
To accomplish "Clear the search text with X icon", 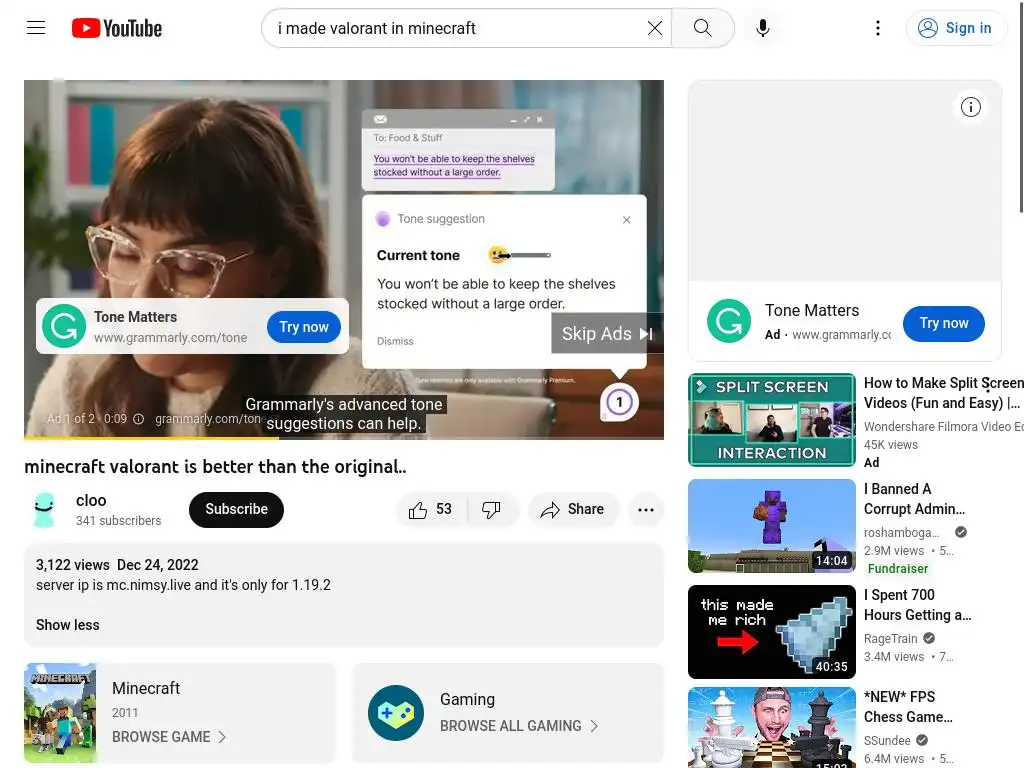I will click(x=654, y=28).
